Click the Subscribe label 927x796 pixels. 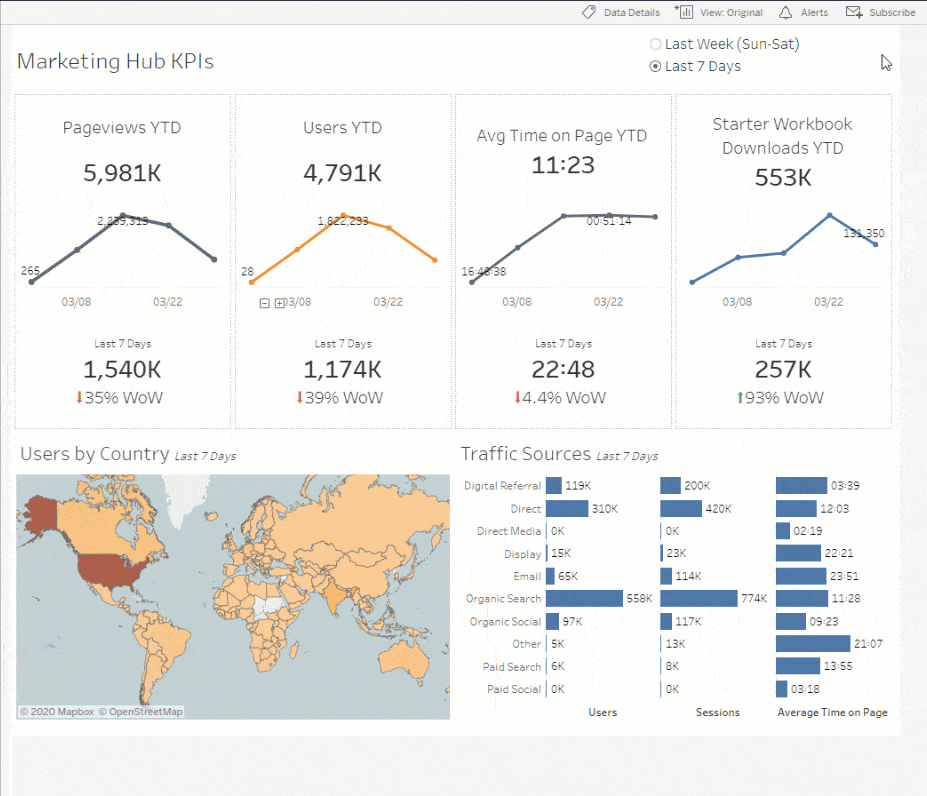(892, 12)
